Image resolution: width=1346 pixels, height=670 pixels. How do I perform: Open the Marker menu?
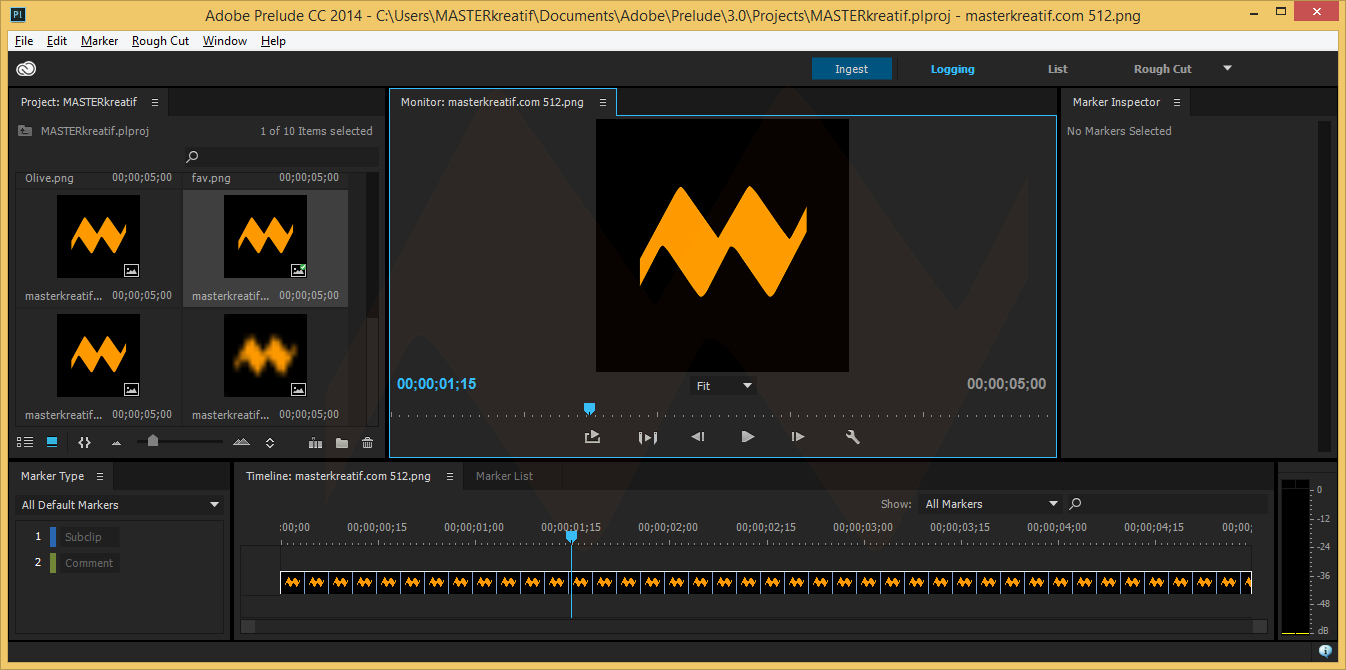100,41
